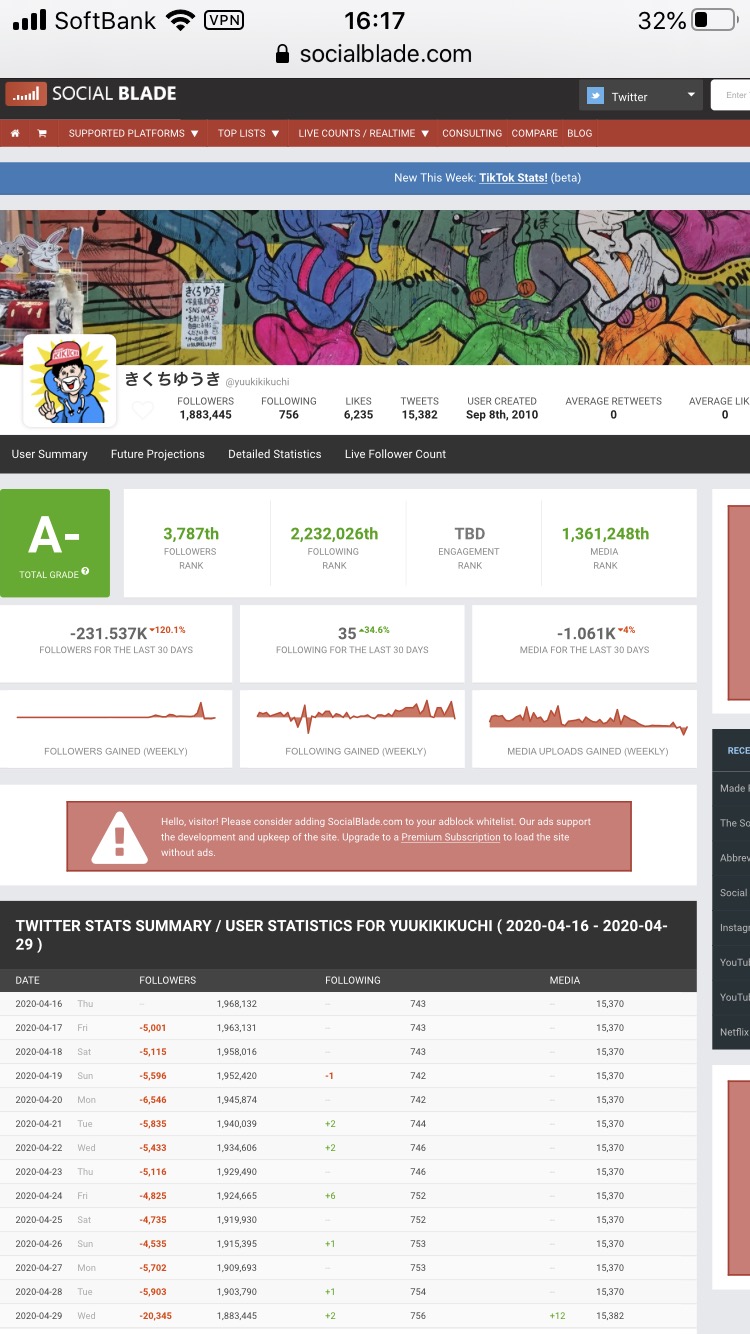Click the +12 media change value
The image size is (750, 1334).
click(x=557, y=1316)
